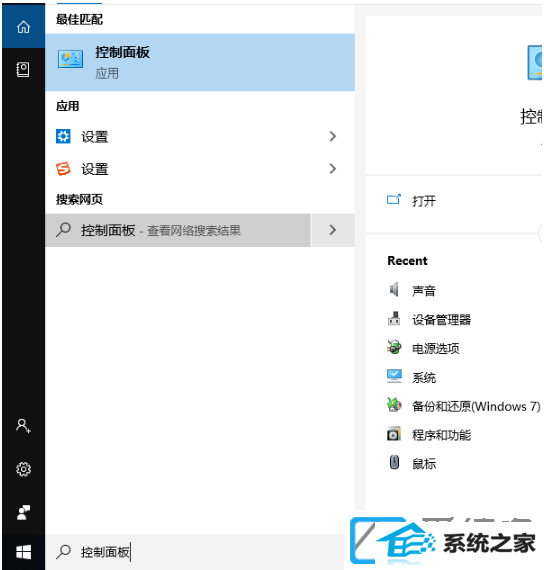Click the search box containing 控制面板
The image size is (544, 570).
tap(195, 552)
